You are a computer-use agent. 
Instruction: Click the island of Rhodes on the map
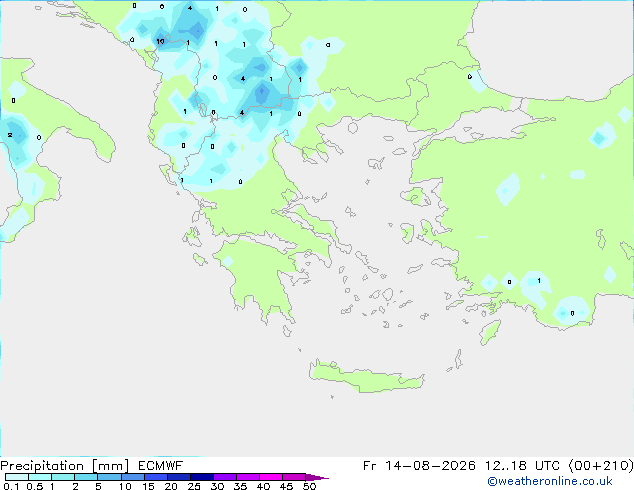[490, 332]
